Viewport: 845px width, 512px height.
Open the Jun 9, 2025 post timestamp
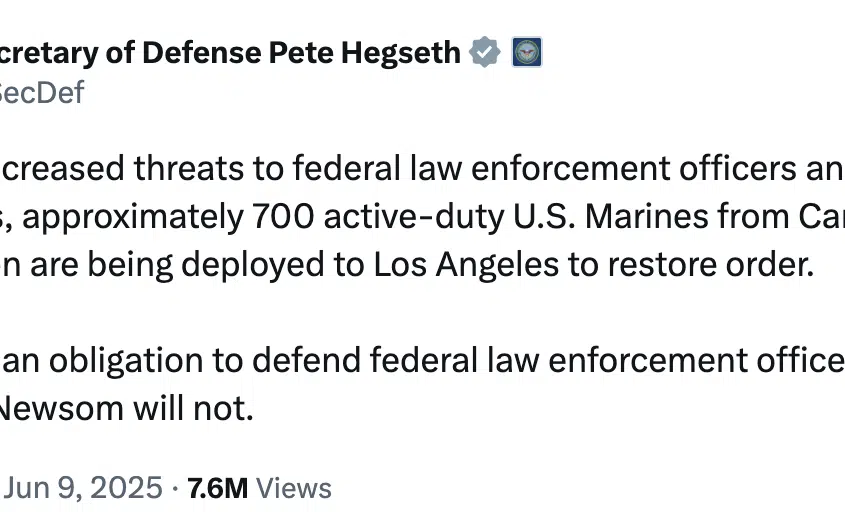coord(82,488)
